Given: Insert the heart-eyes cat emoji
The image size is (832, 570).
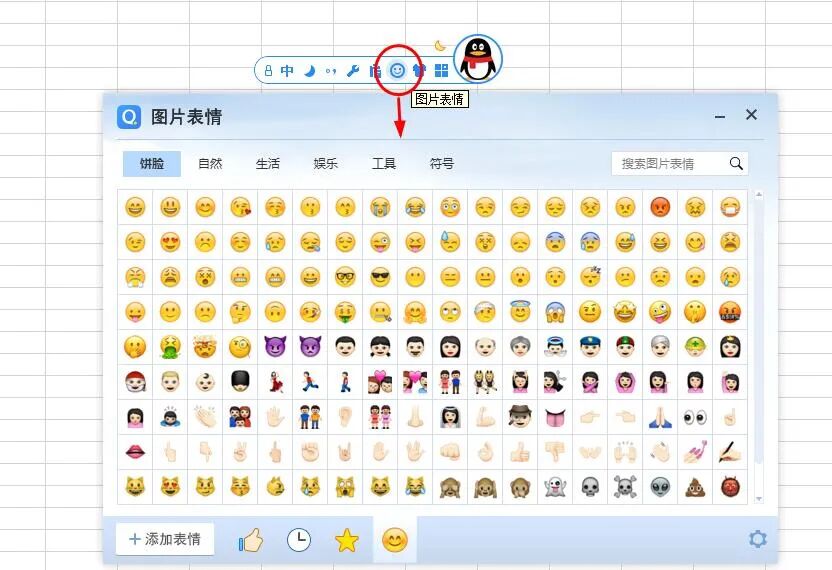Looking at the screenshot, I should 170,487.
